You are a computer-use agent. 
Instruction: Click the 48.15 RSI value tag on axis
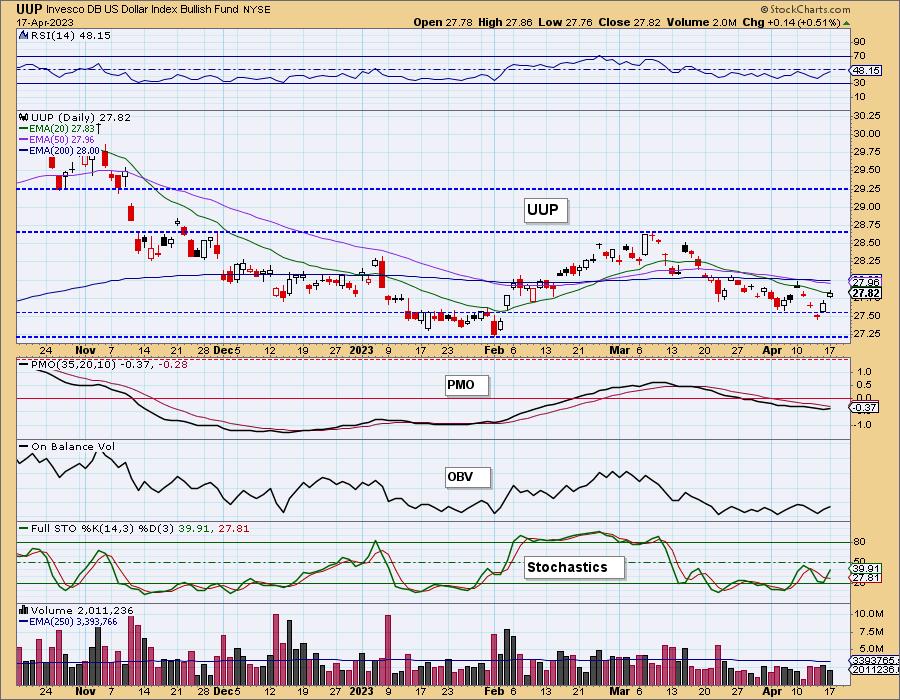[x=867, y=70]
